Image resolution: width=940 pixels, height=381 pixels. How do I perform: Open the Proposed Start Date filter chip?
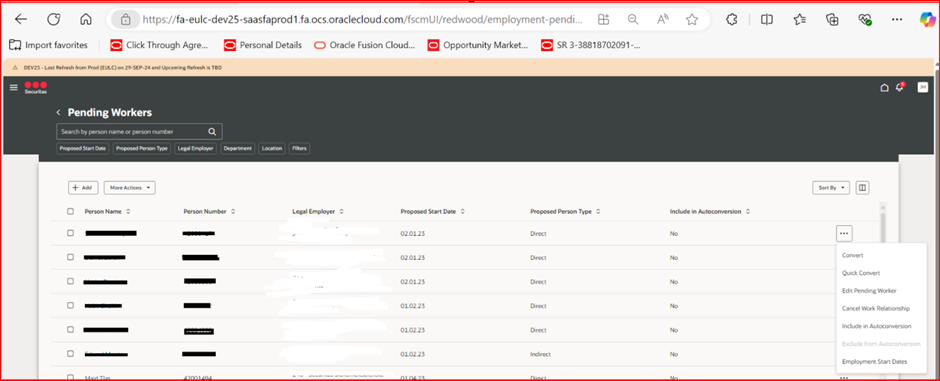click(83, 148)
